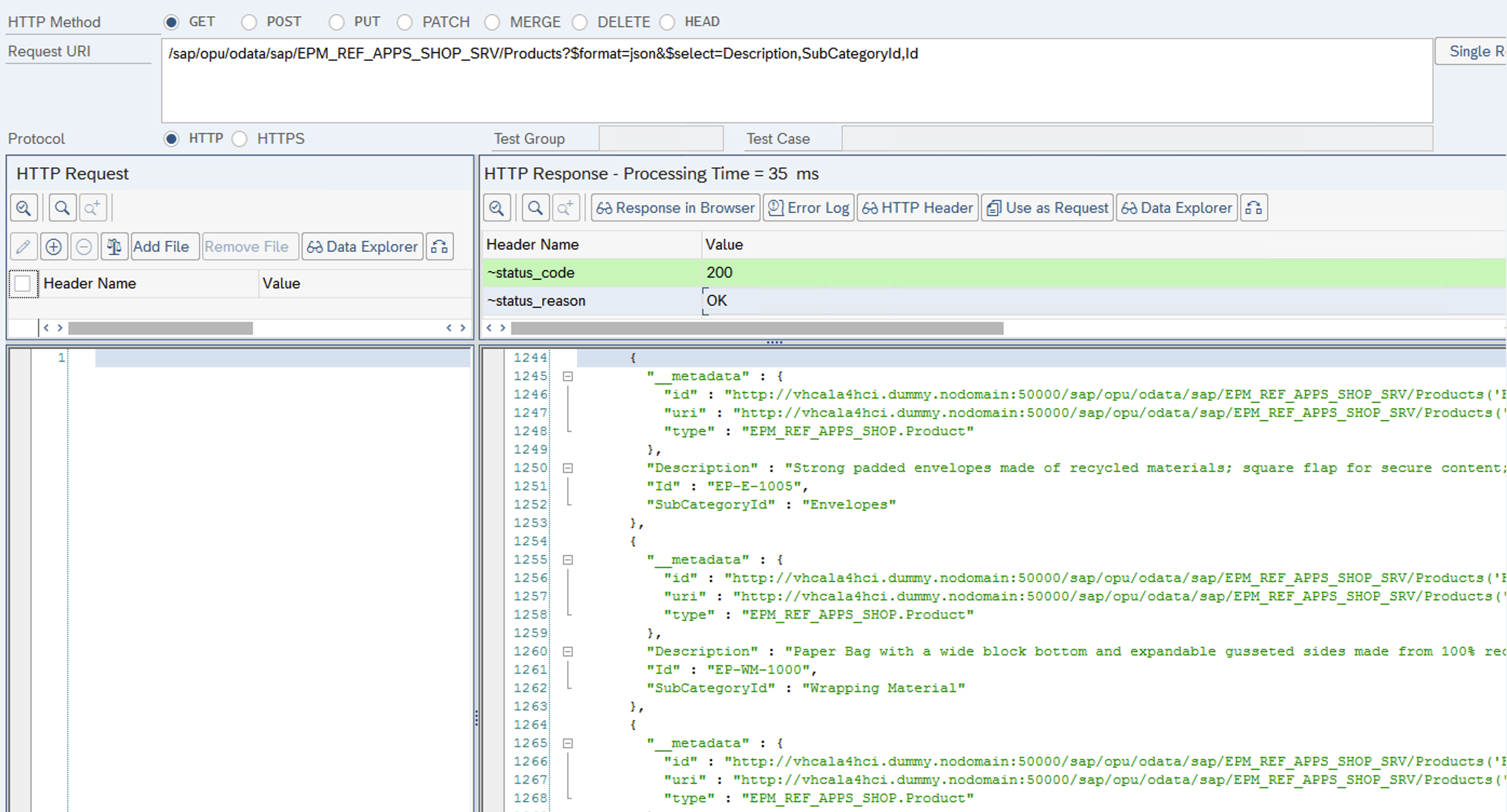Click the add header row plus icon
Viewport: 1507px width, 812px height.
pyautogui.click(x=53, y=247)
